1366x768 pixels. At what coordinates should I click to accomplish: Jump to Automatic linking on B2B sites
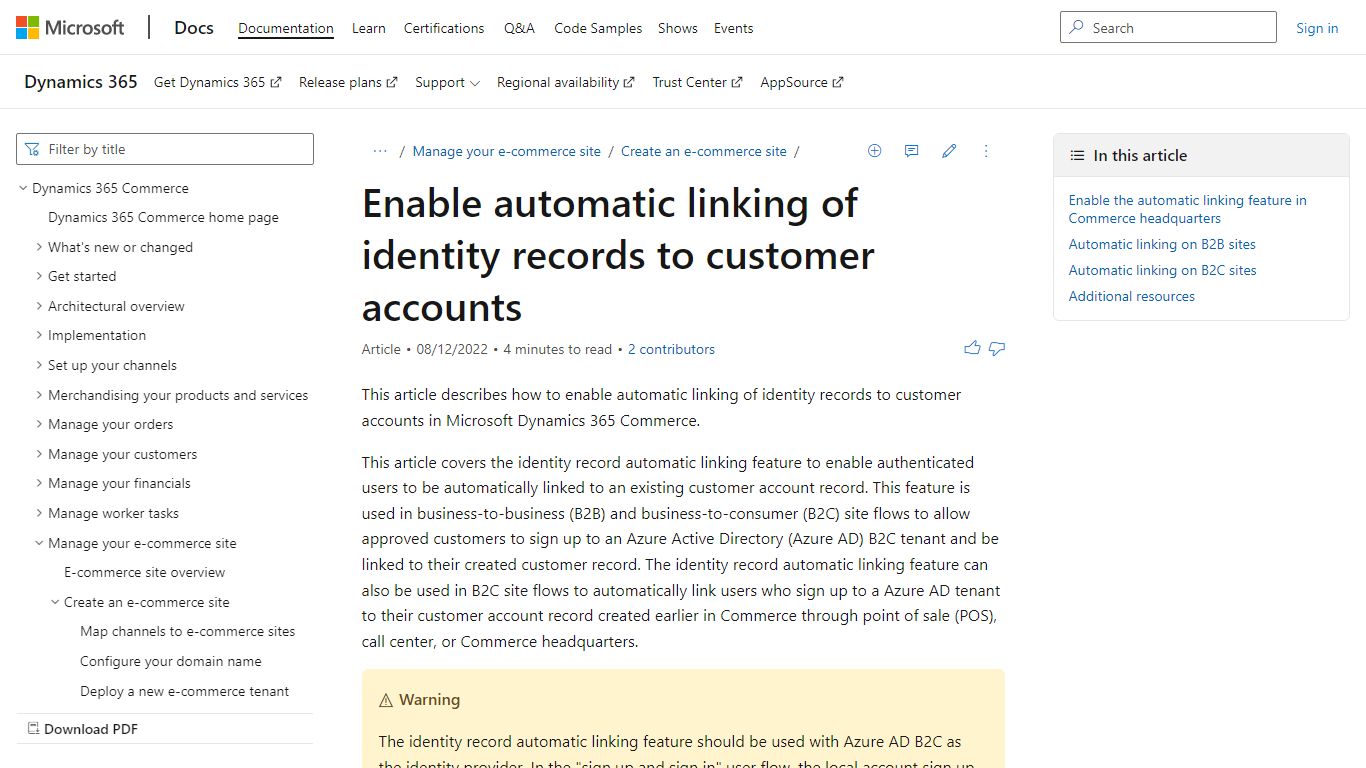[1162, 244]
